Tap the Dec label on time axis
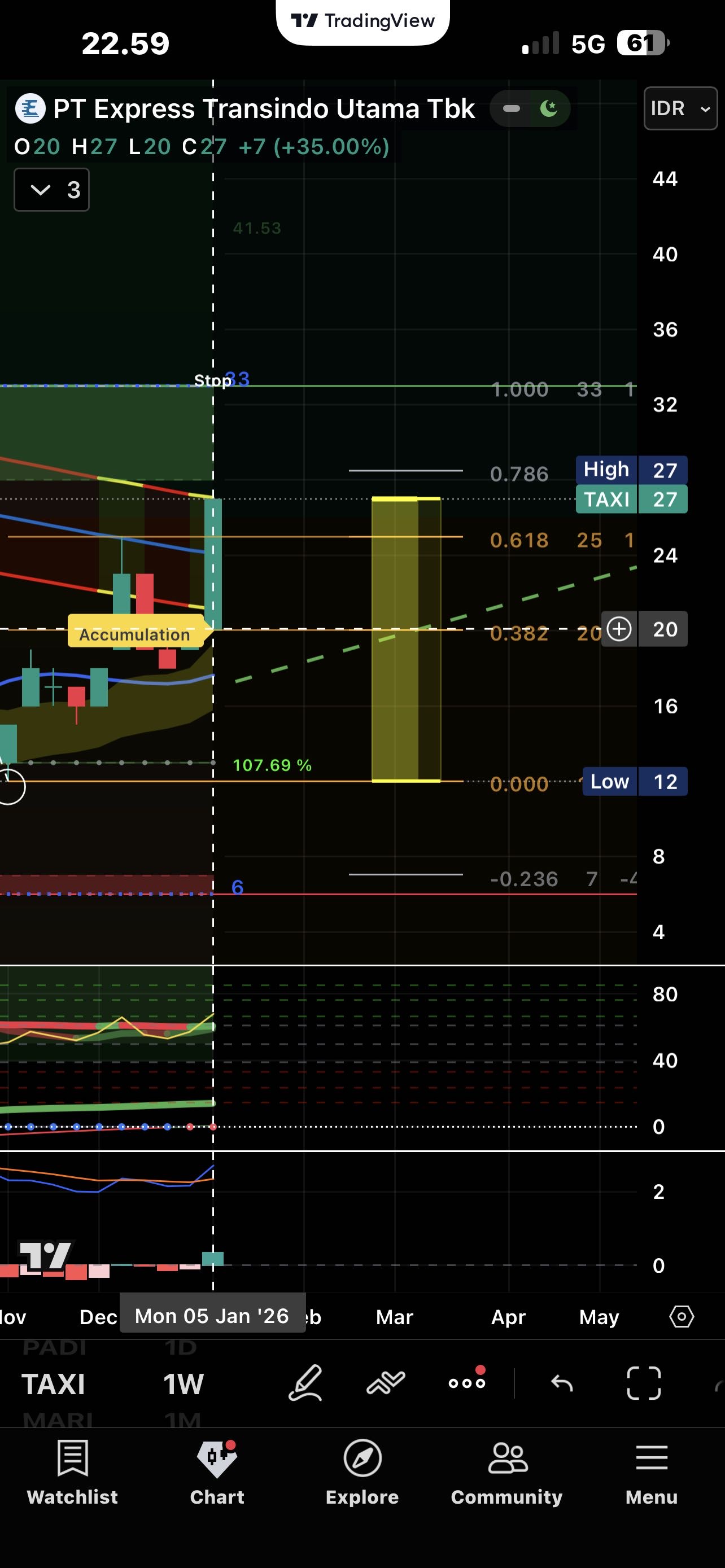The width and height of the screenshot is (725, 1568). pos(98,1317)
